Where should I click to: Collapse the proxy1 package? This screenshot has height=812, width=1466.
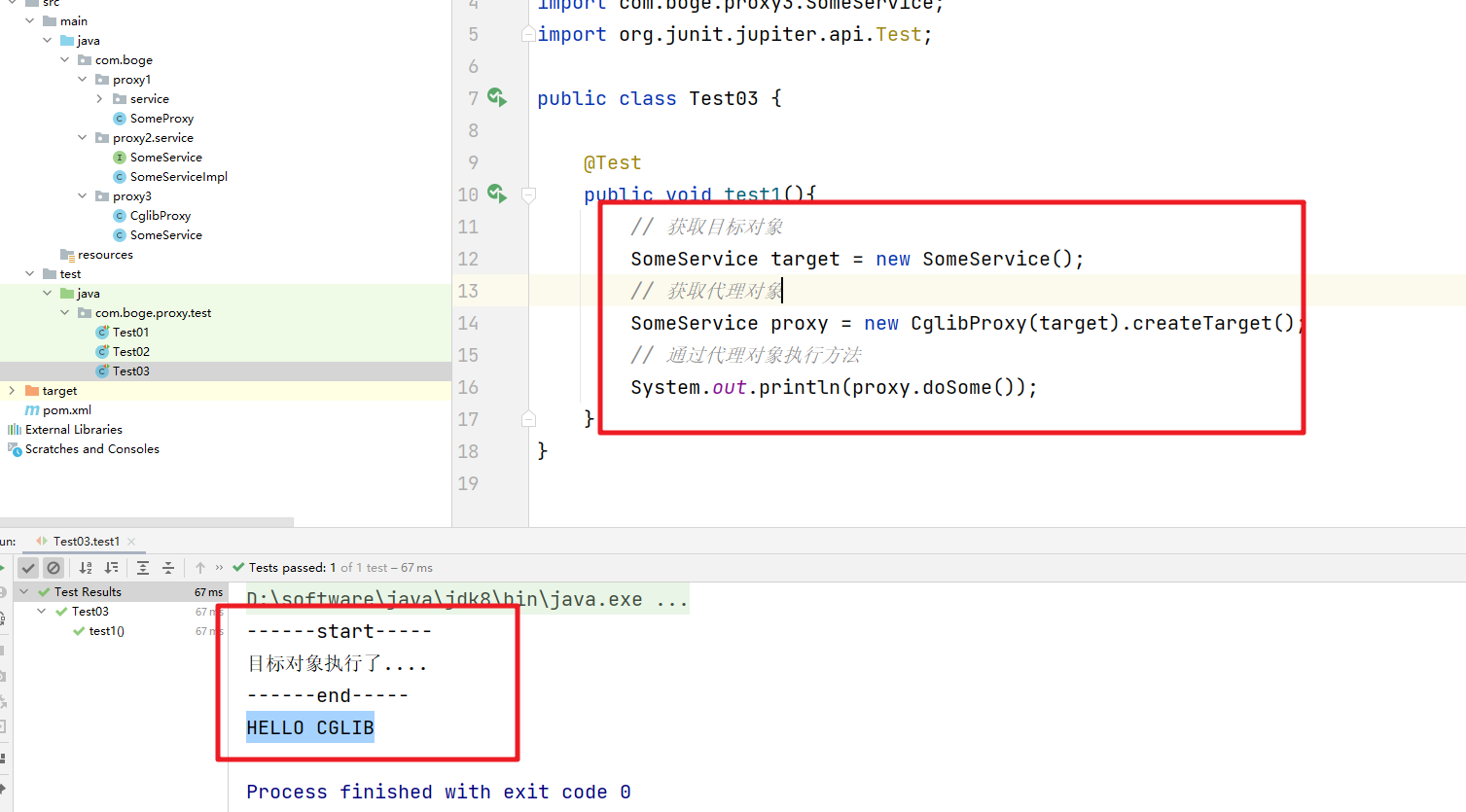coord(83,79)
